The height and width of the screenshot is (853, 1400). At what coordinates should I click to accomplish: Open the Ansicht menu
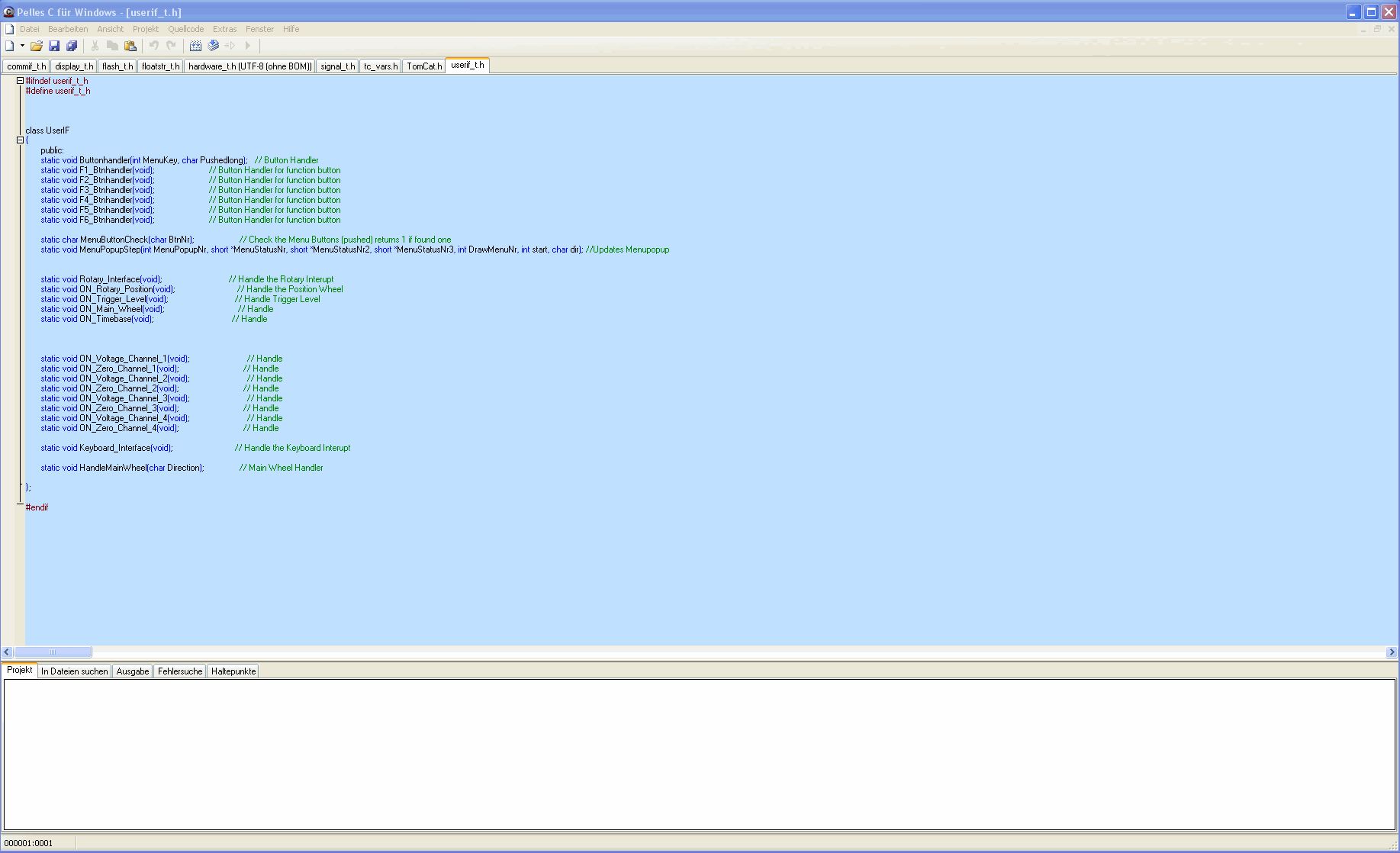(x=110, y=29)
